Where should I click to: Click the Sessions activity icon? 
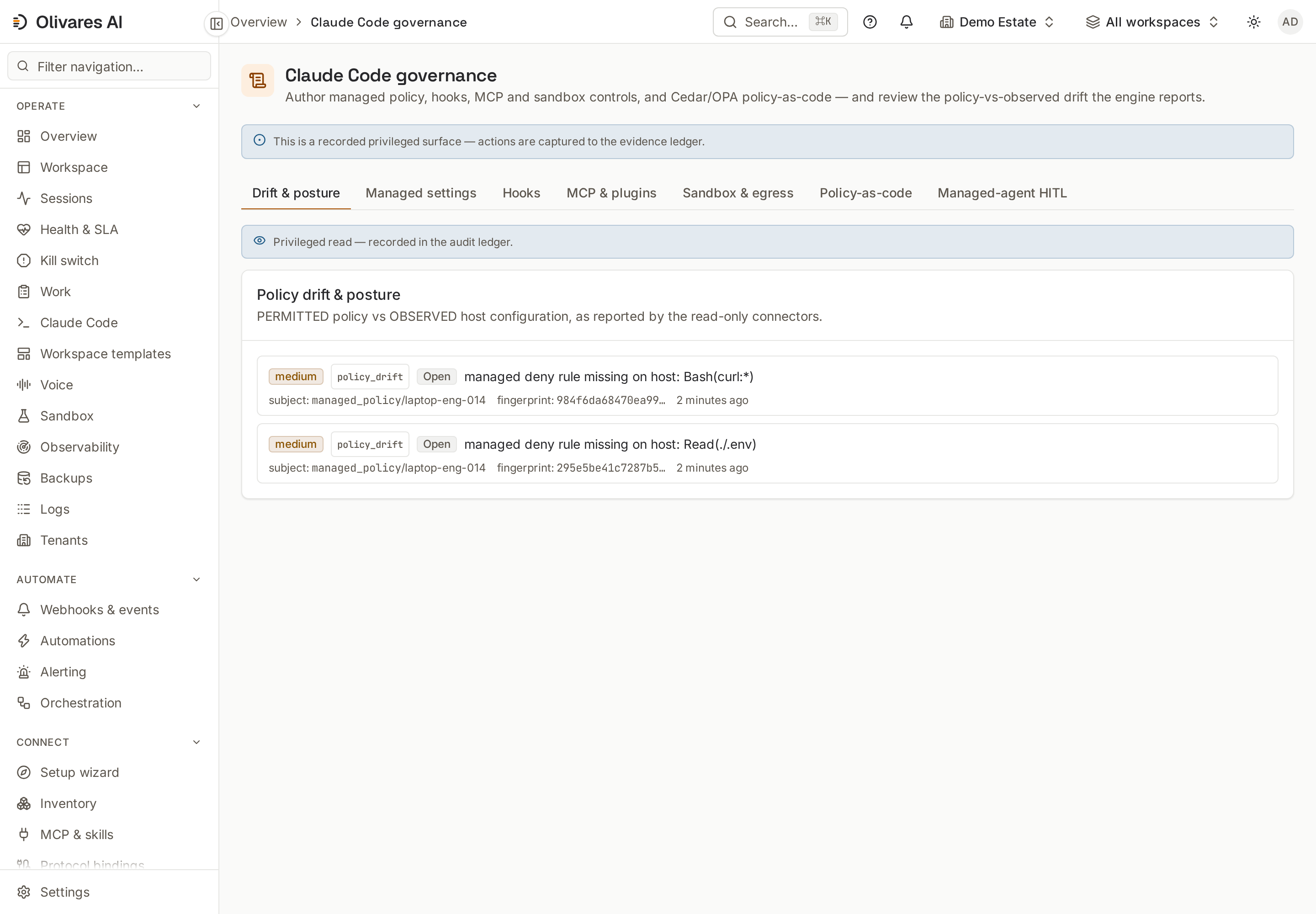click(23, 198)
